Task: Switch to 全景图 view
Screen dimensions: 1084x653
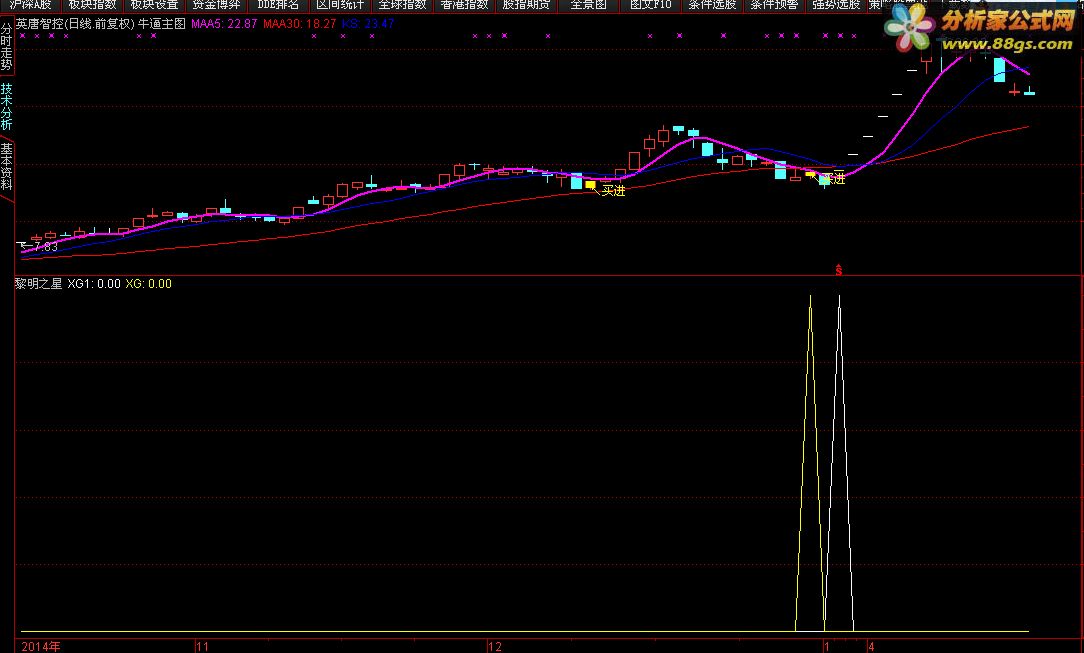Action: tap(588, 5)
